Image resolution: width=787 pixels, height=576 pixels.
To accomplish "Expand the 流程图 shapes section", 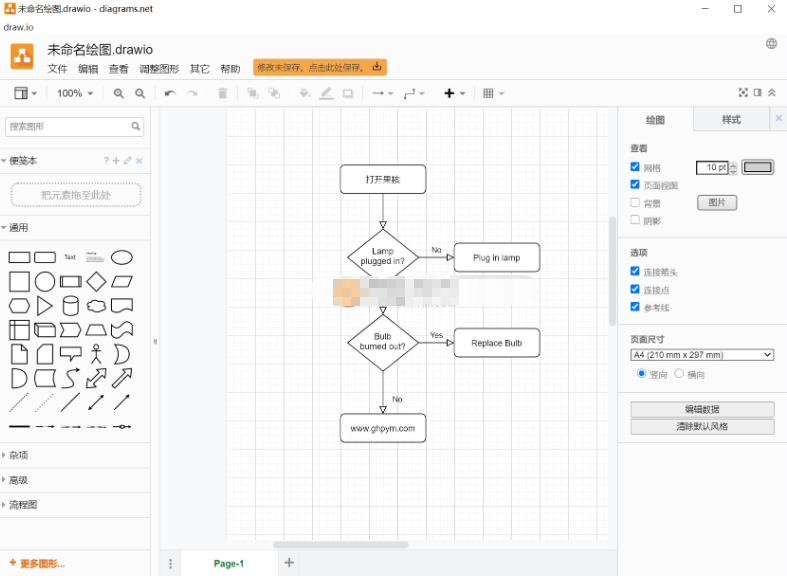I will 23,505.
